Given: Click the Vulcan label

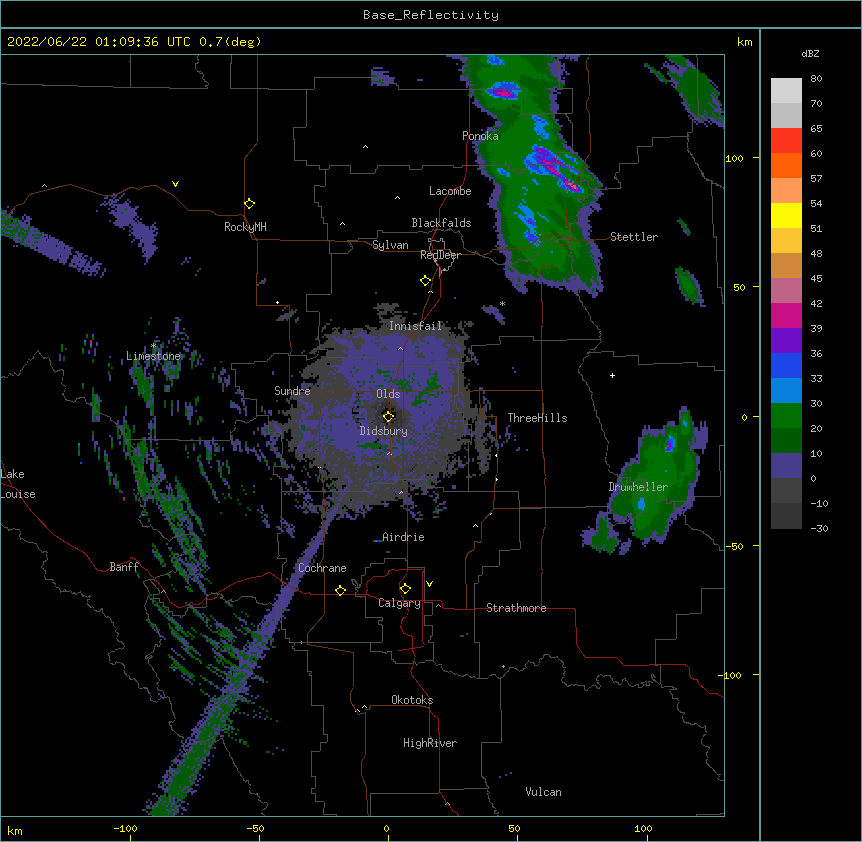Looking at the screenshot, I should click(x=543, y=792).
